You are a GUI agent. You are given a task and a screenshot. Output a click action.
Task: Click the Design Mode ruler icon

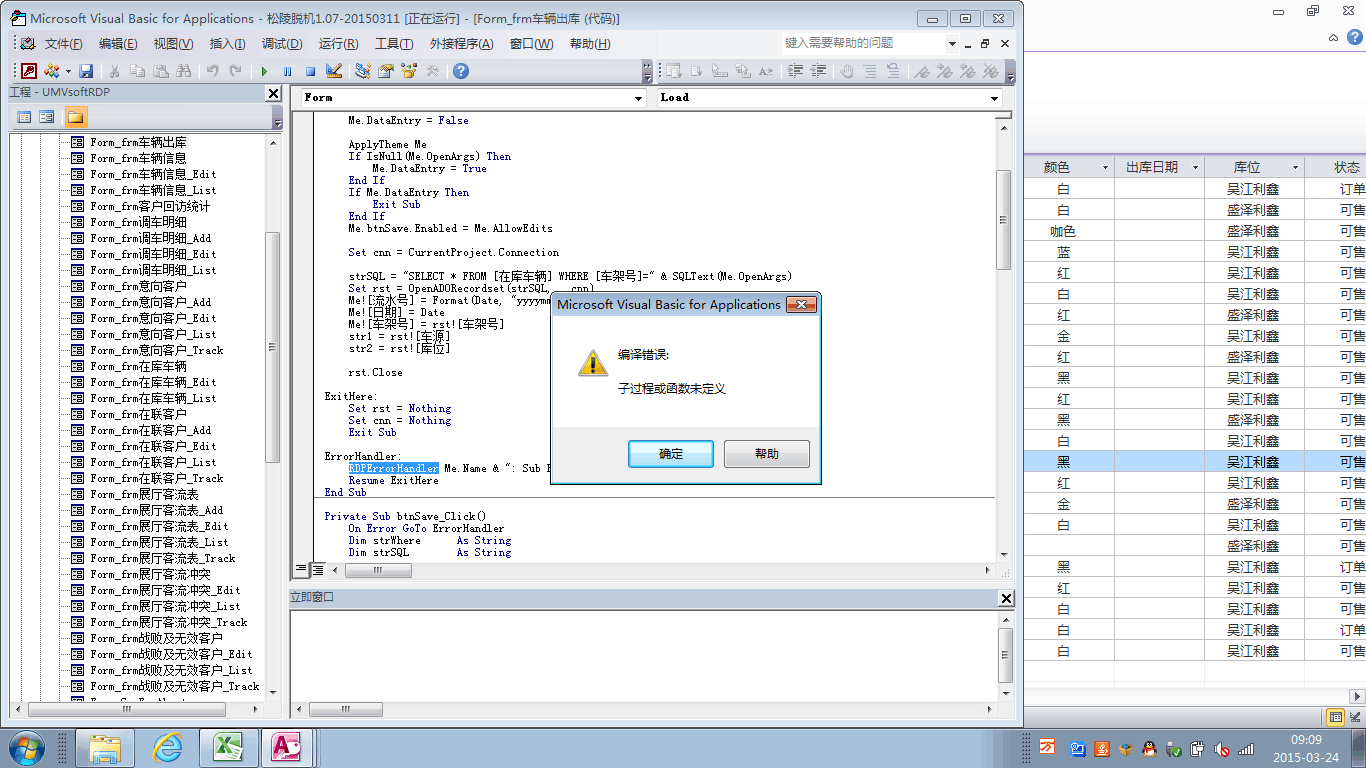pyautogui.click(x=334, y=71)
